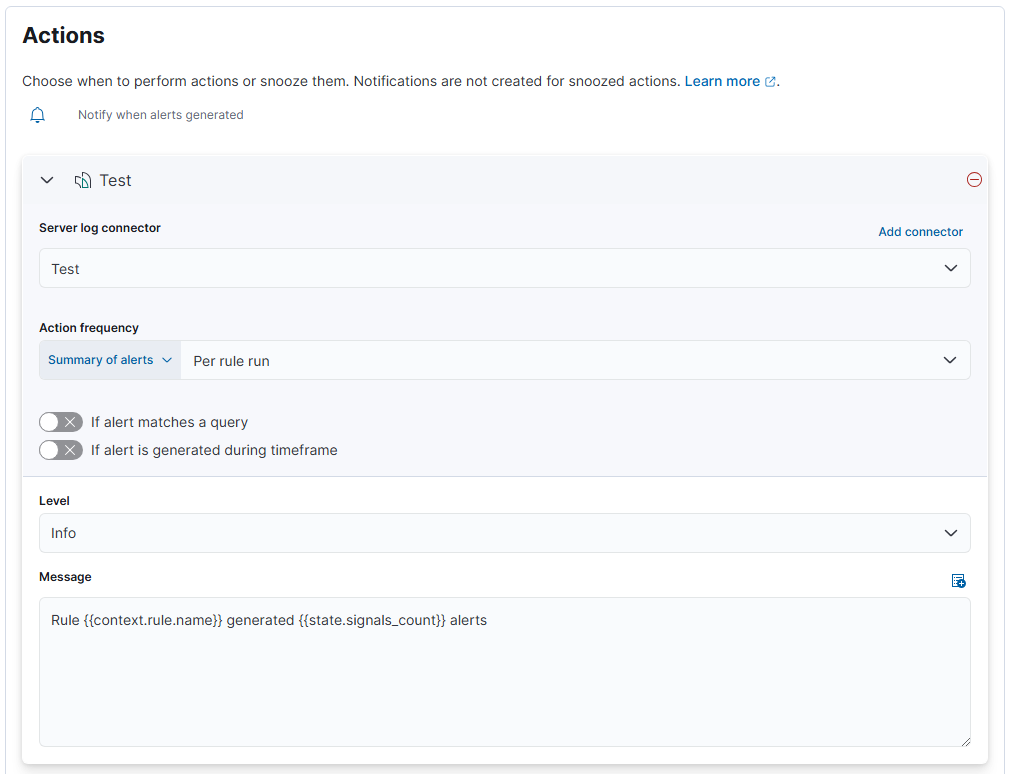This screenshot has height=774, width=1019.
Task: Click the 'Test' action title text
Action: (116, 181)
